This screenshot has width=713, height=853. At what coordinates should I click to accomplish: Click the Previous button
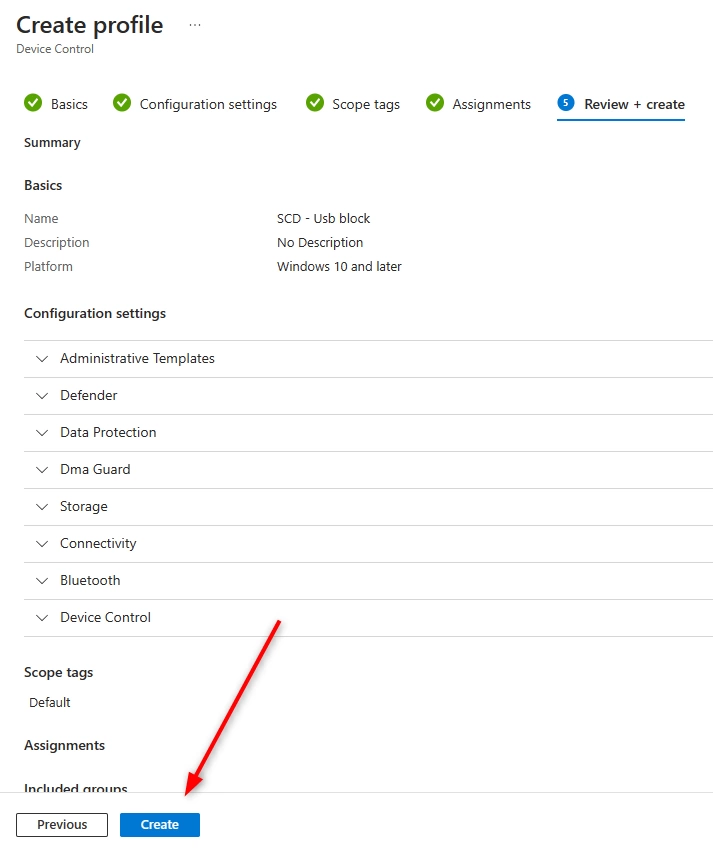pos(61,824)
